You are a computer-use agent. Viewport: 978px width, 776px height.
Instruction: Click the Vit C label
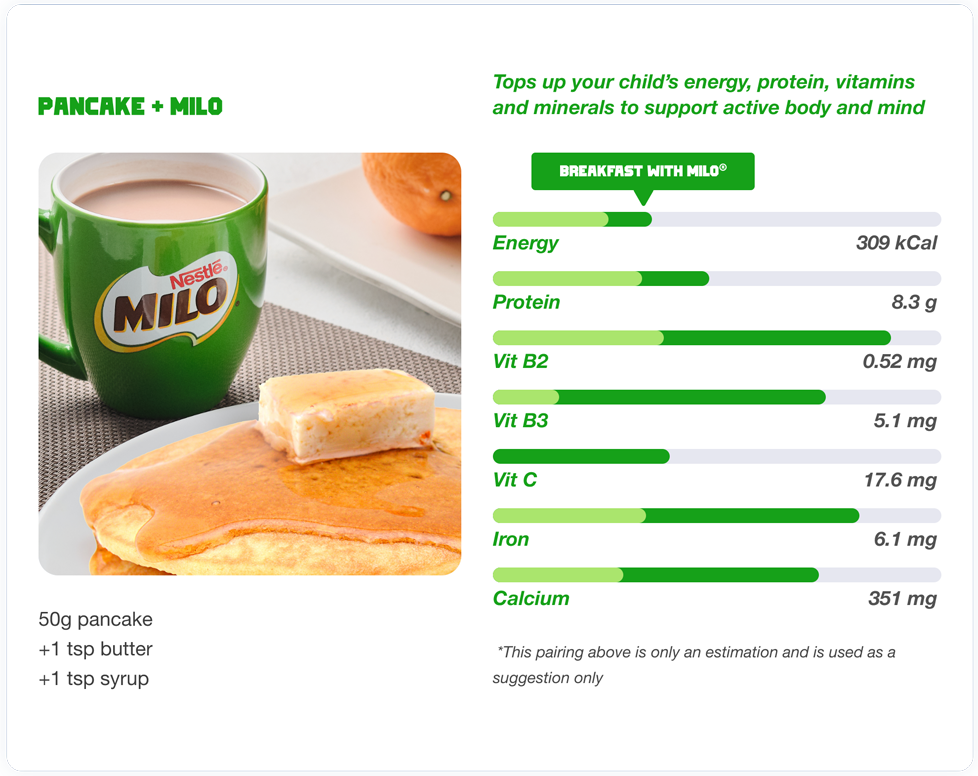click(515, 480)
